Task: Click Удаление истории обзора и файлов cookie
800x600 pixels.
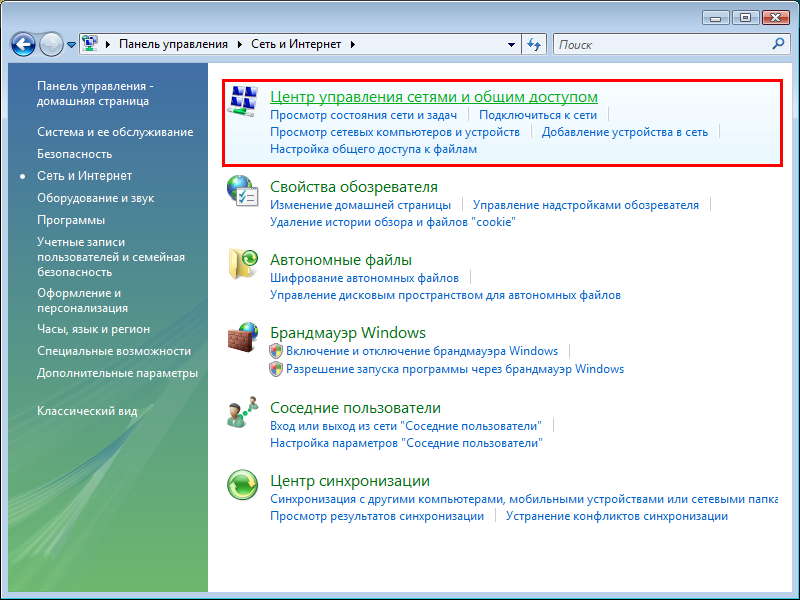Action: click(393, 222)
